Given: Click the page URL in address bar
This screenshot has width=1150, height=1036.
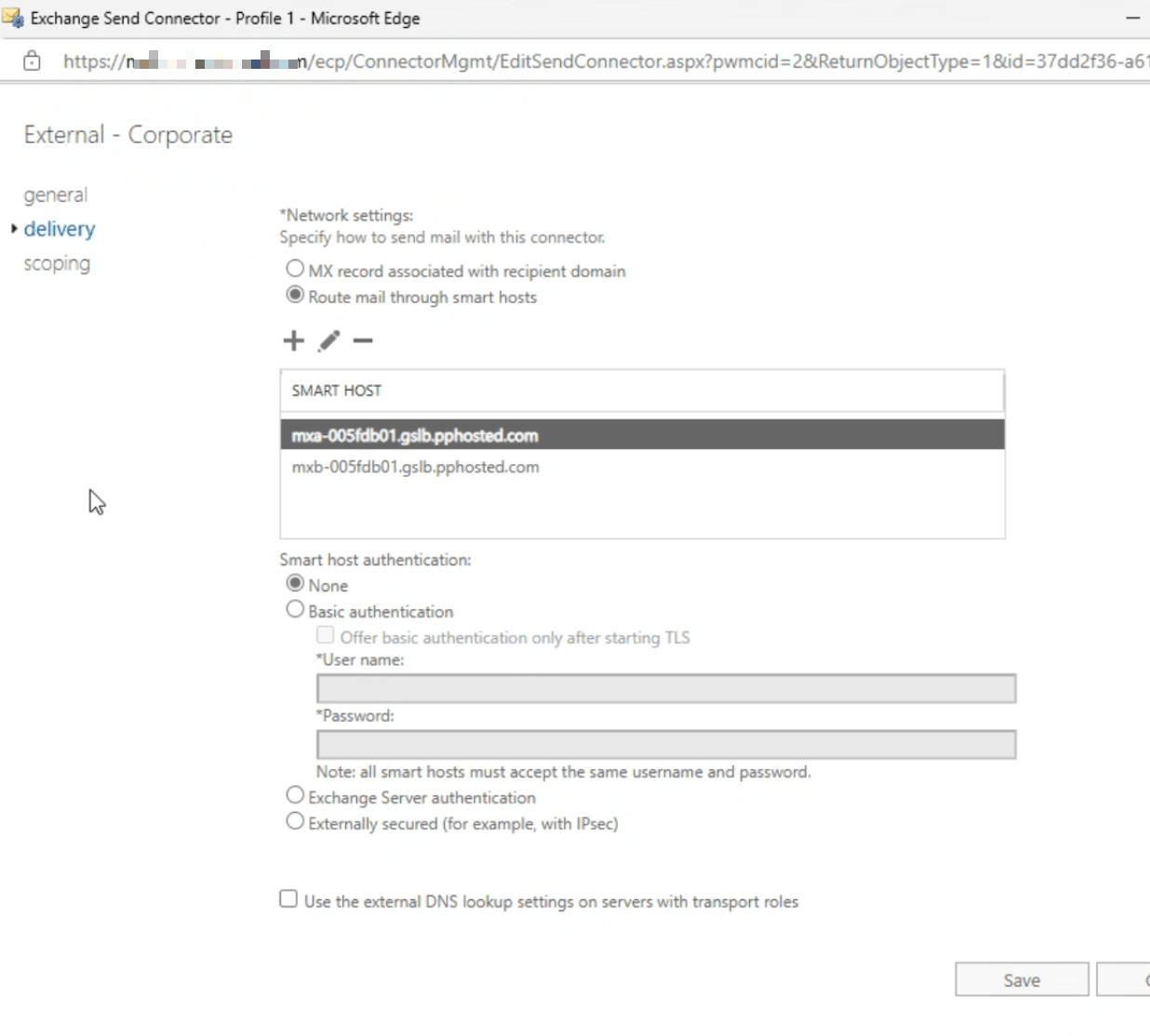Looking at the screenshot, I should click(605, 61).
